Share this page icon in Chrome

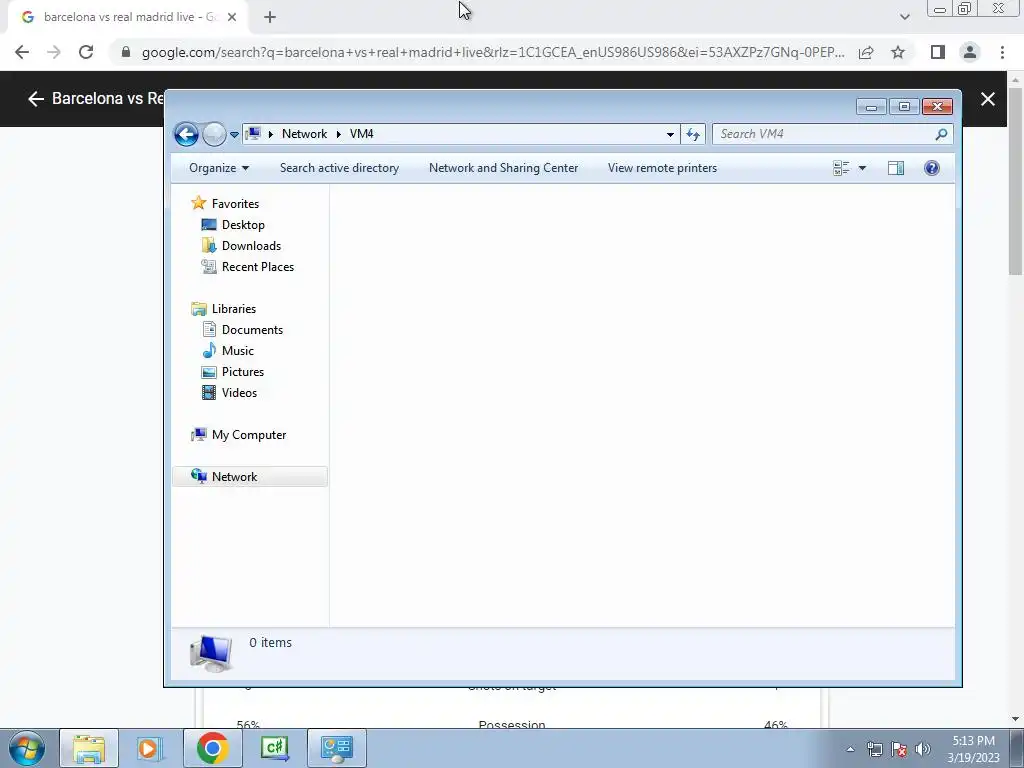(866, 52)
